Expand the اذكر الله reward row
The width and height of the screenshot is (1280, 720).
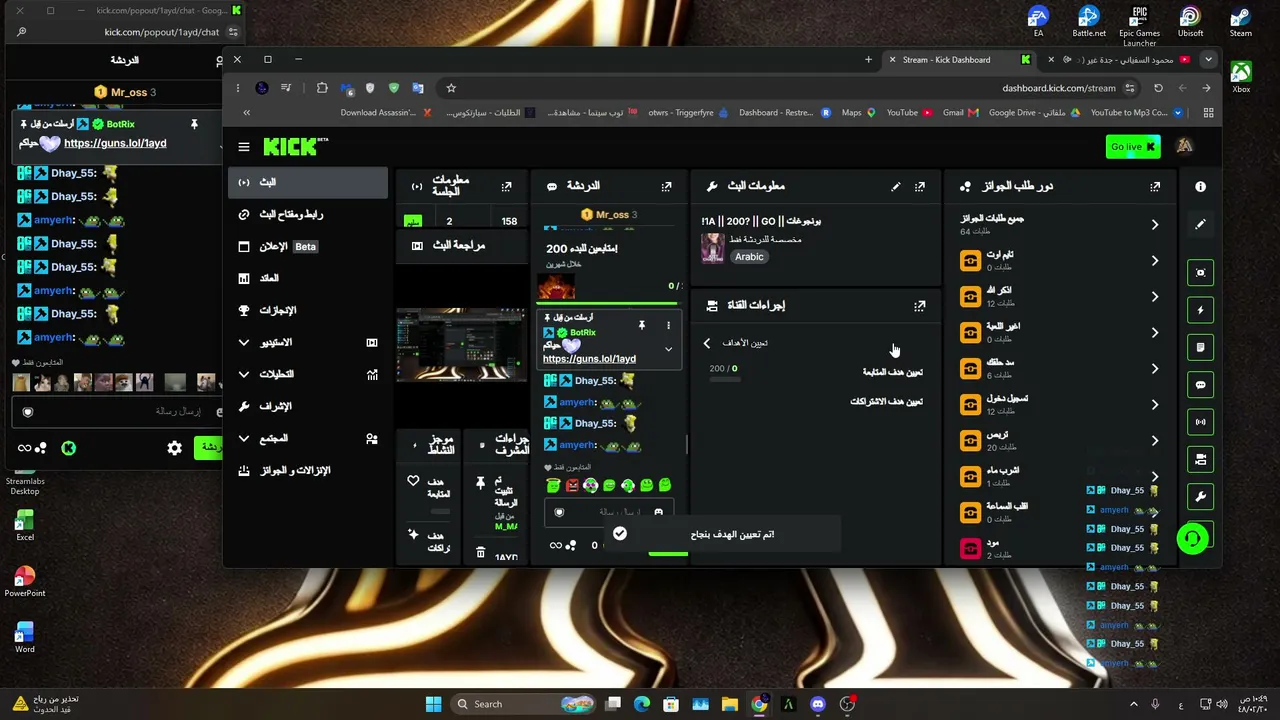pos(1154,297)
